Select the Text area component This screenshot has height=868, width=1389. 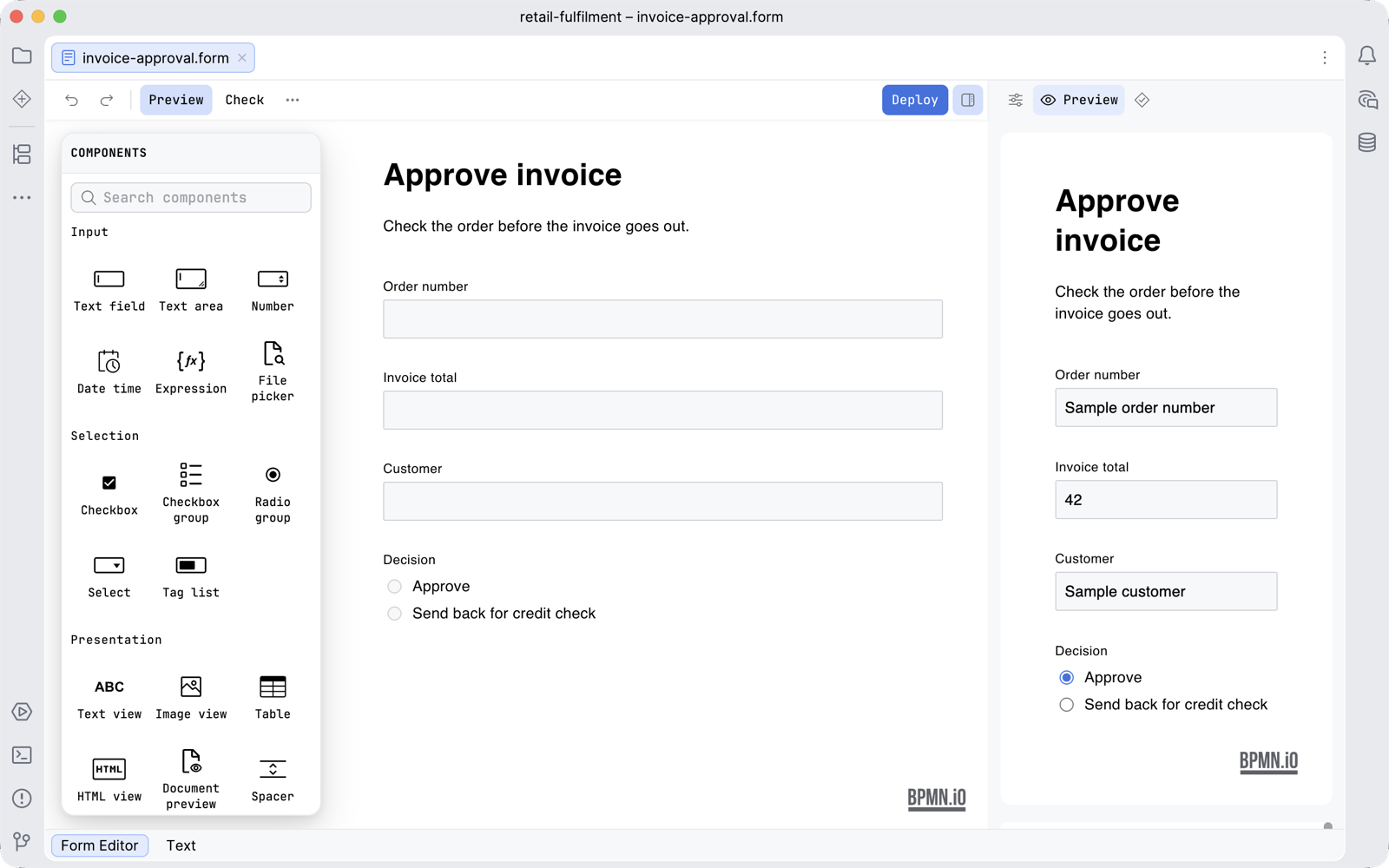pyautogui.click(x=191, y=290)
